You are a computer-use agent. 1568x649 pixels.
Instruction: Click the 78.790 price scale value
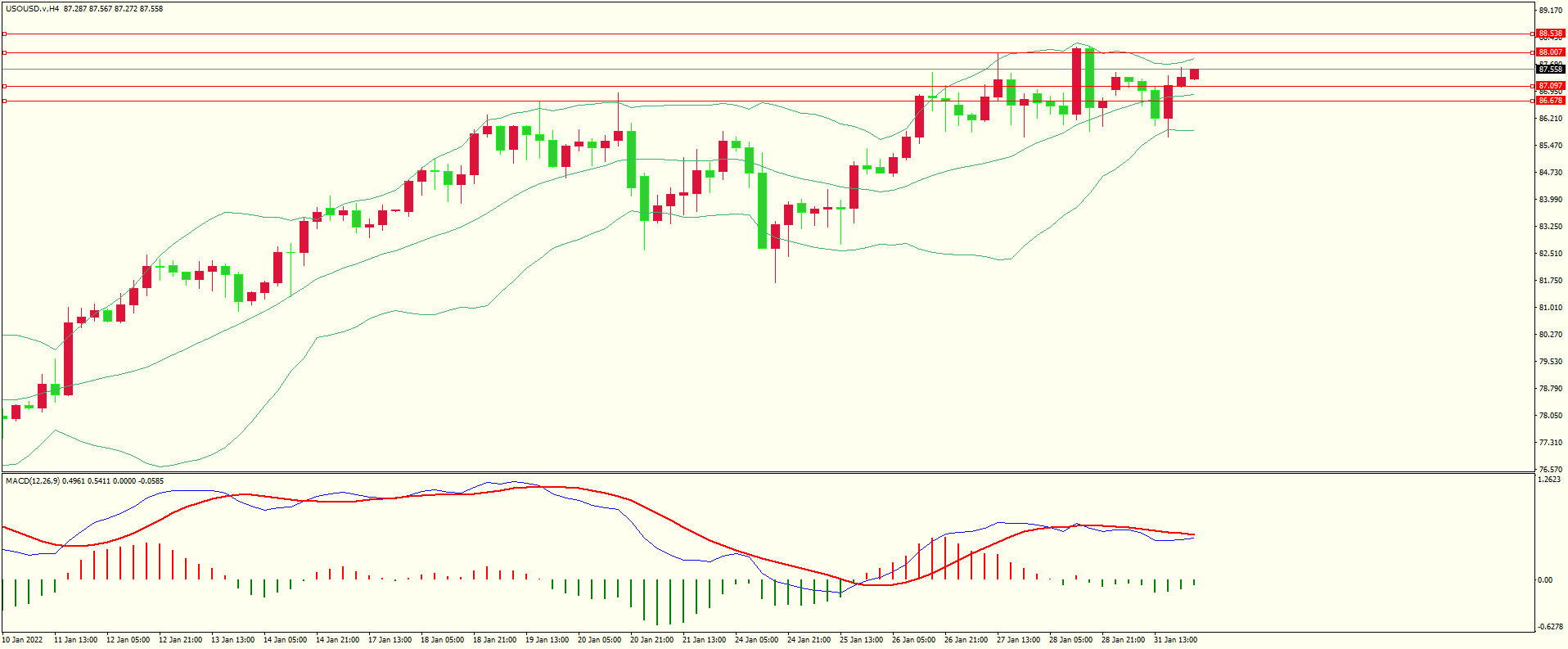tap(1550, 389)
